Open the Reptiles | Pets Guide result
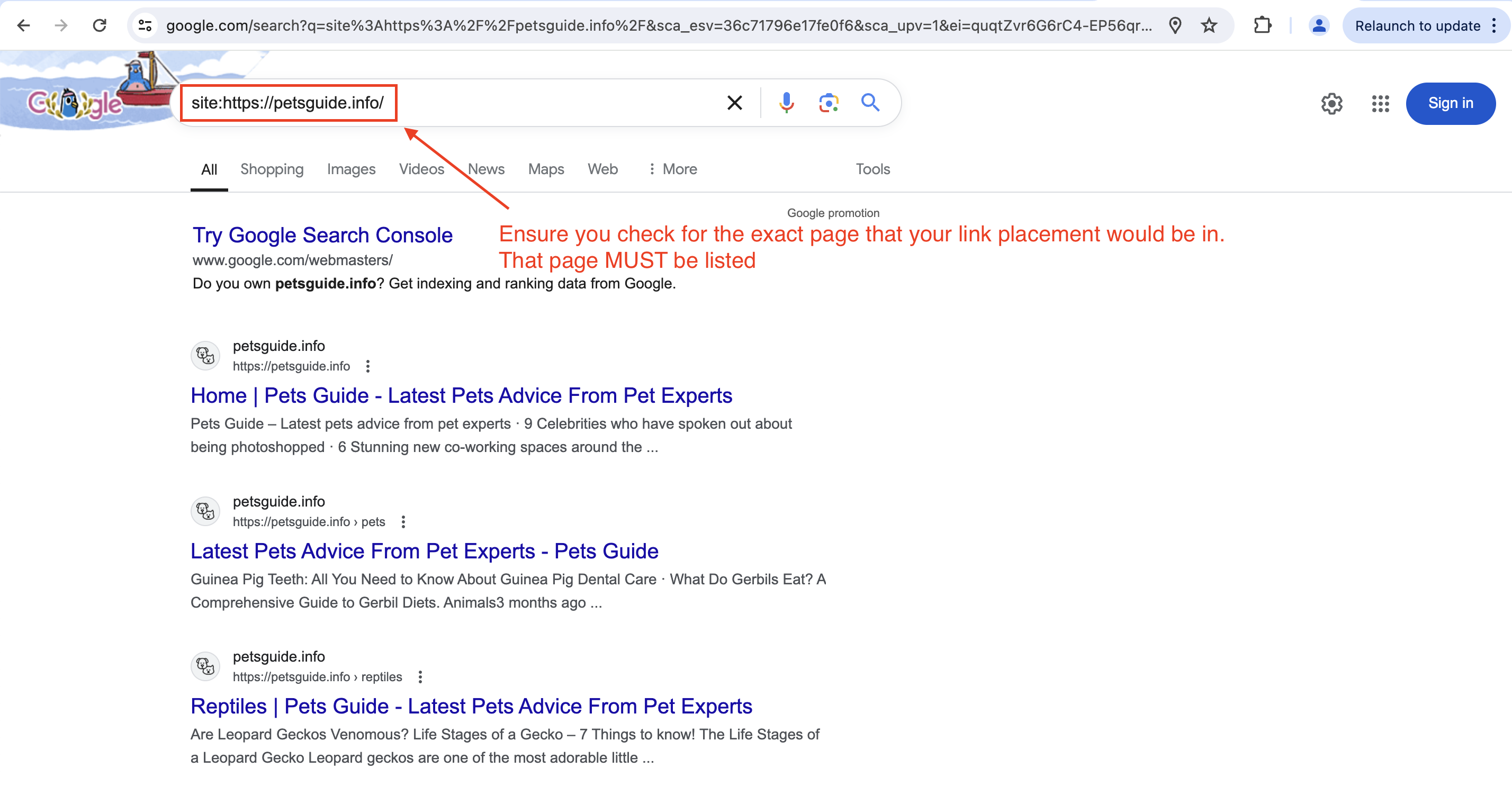Viewport: 1512px width, 795px height. pyautogui.click(x=471, y=706)
